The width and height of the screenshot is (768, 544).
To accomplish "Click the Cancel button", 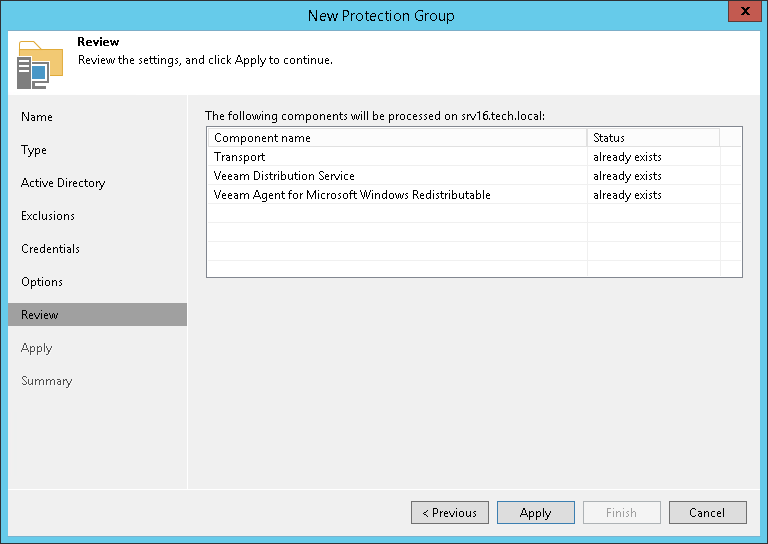I will pyautogui.click(x=707, y=513).
